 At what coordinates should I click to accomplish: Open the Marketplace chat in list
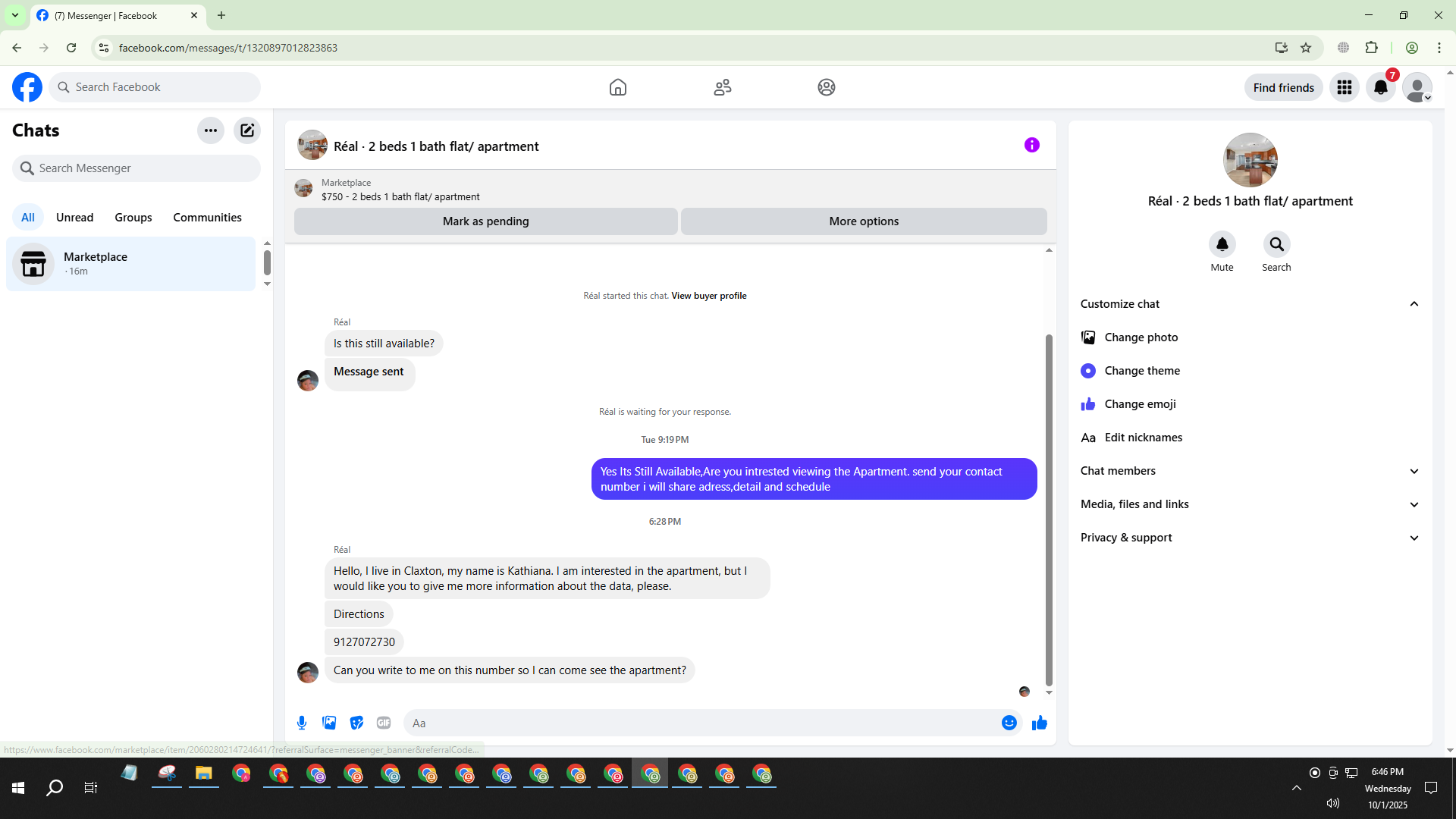click(x=131, y=264)
